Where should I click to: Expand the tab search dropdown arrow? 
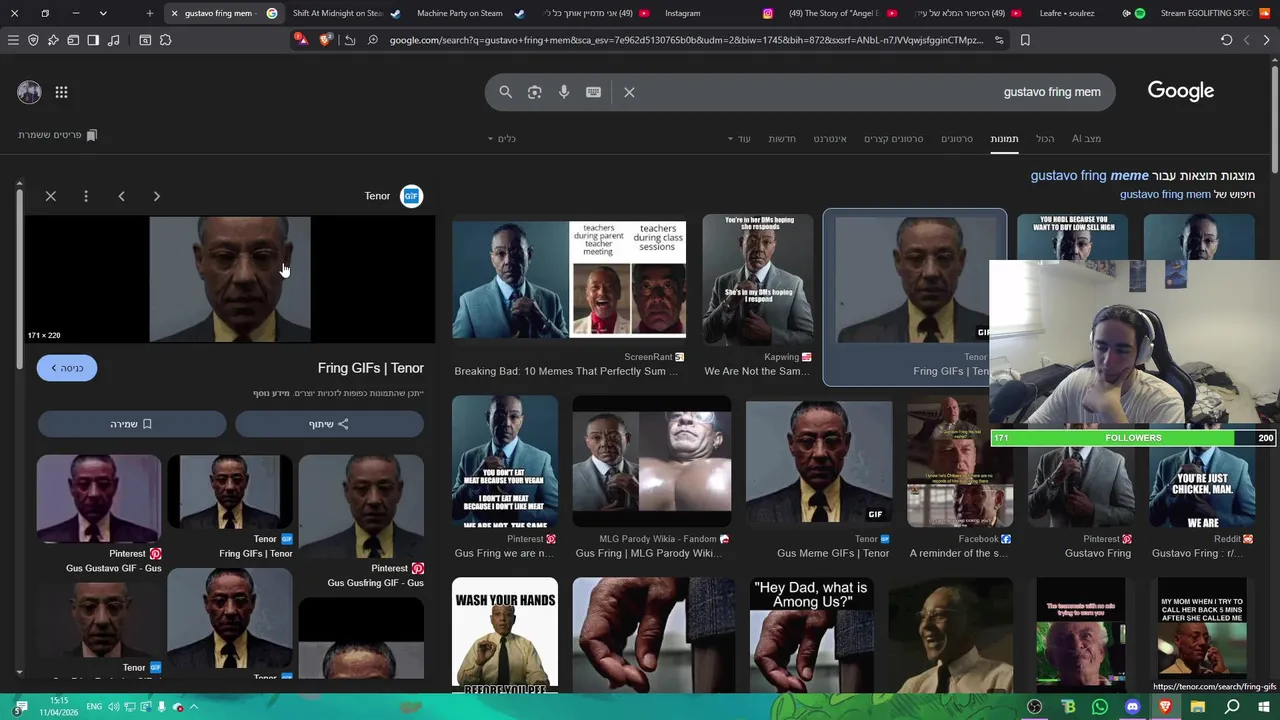[x=103, y=13]
